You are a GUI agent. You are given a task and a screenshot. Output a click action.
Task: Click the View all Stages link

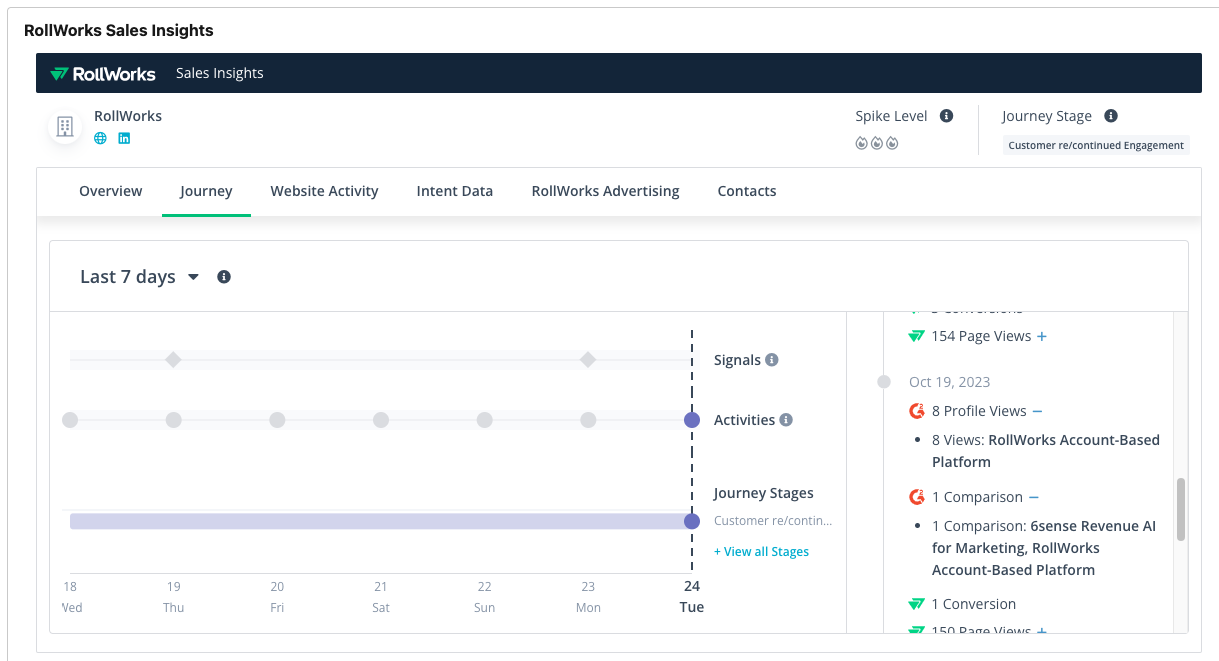tap(761, 552)
